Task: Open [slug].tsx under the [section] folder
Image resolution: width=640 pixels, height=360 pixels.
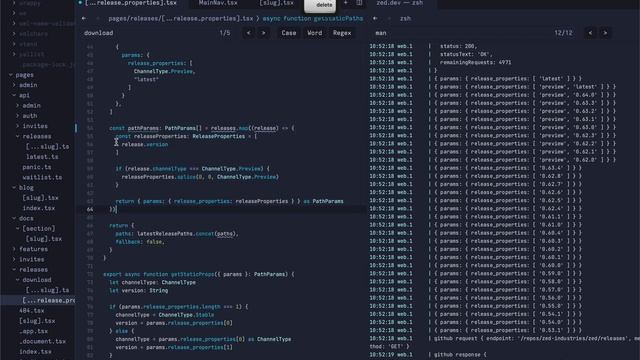Action: click(44, 239)
